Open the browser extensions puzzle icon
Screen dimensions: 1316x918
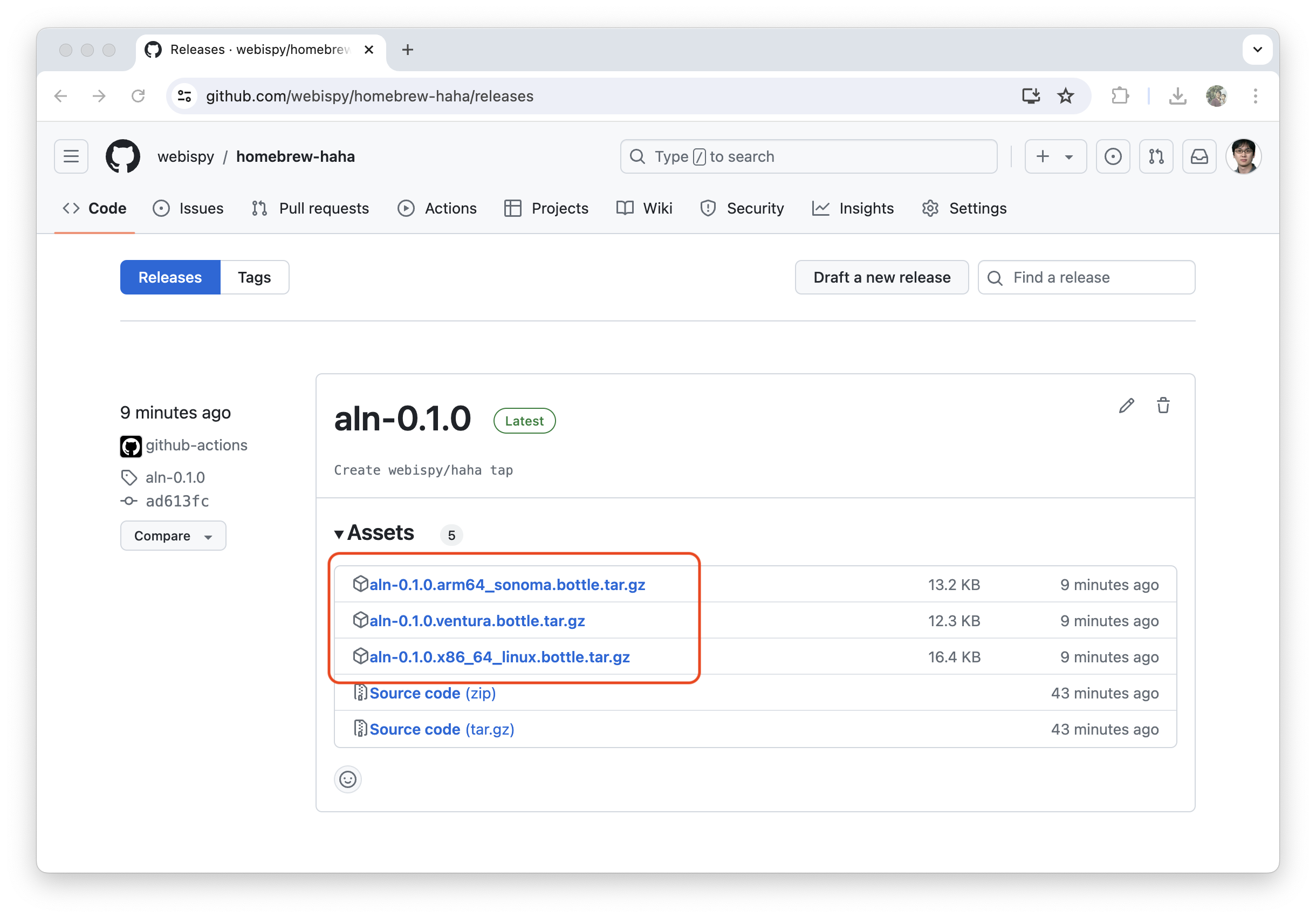tap(1119, 95)
